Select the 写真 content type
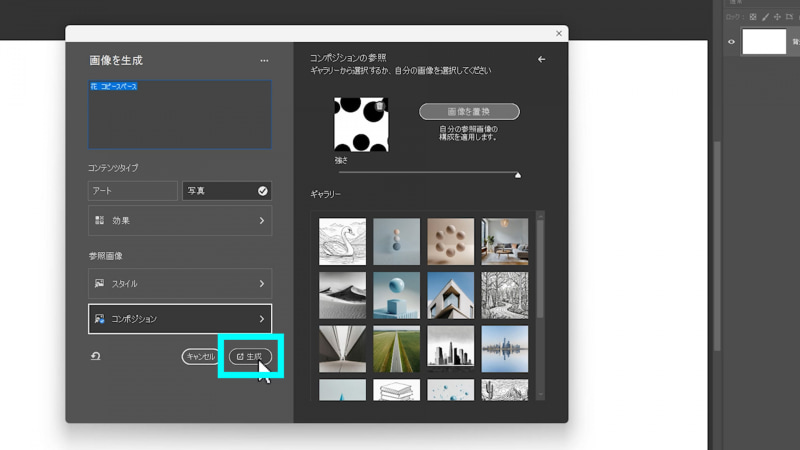This screenshot has width=800, height=450. pyautogui.click(x=227, y=190)
